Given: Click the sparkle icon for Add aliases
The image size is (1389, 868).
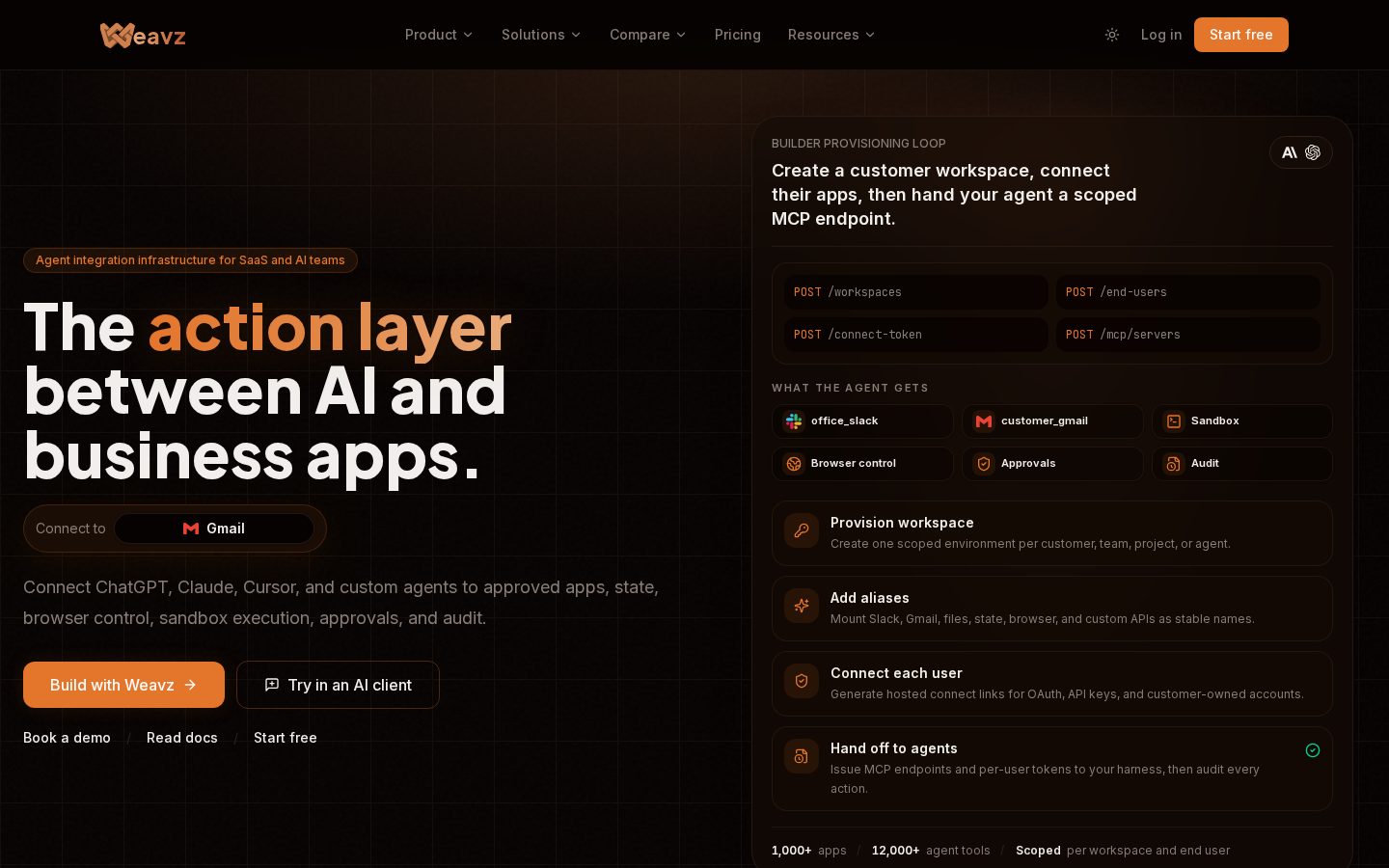Looking at the screenshot, I should pos(802,606).
